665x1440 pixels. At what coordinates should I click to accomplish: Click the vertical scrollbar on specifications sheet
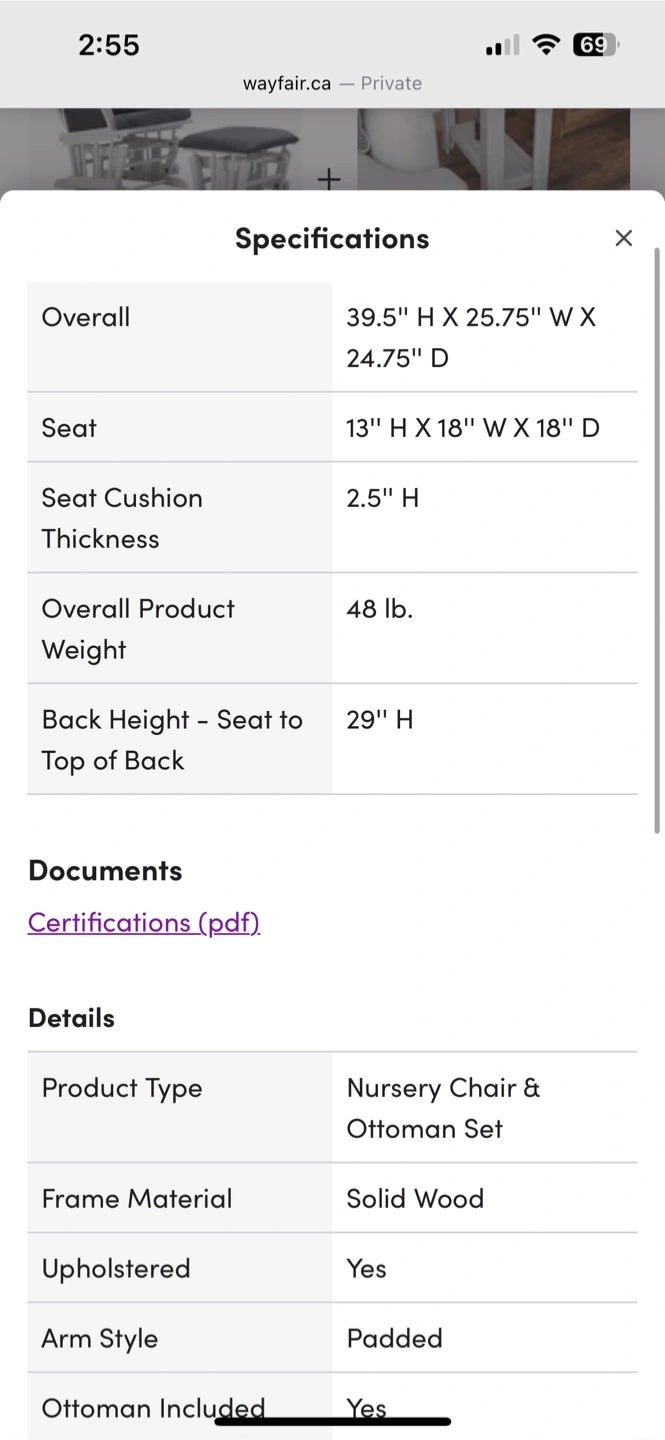657,540
